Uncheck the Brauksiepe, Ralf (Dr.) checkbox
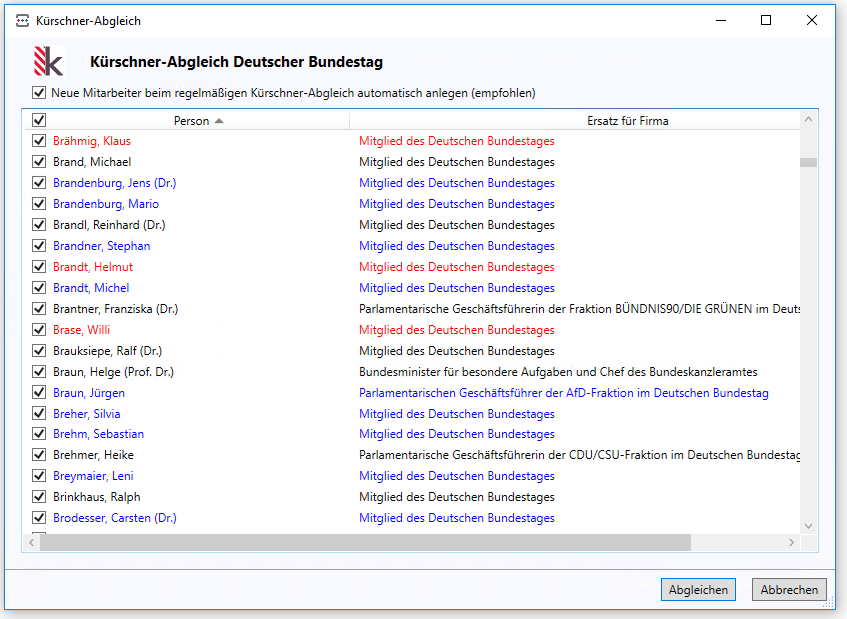This screenshot has height=619, width=847. (39, 351)
